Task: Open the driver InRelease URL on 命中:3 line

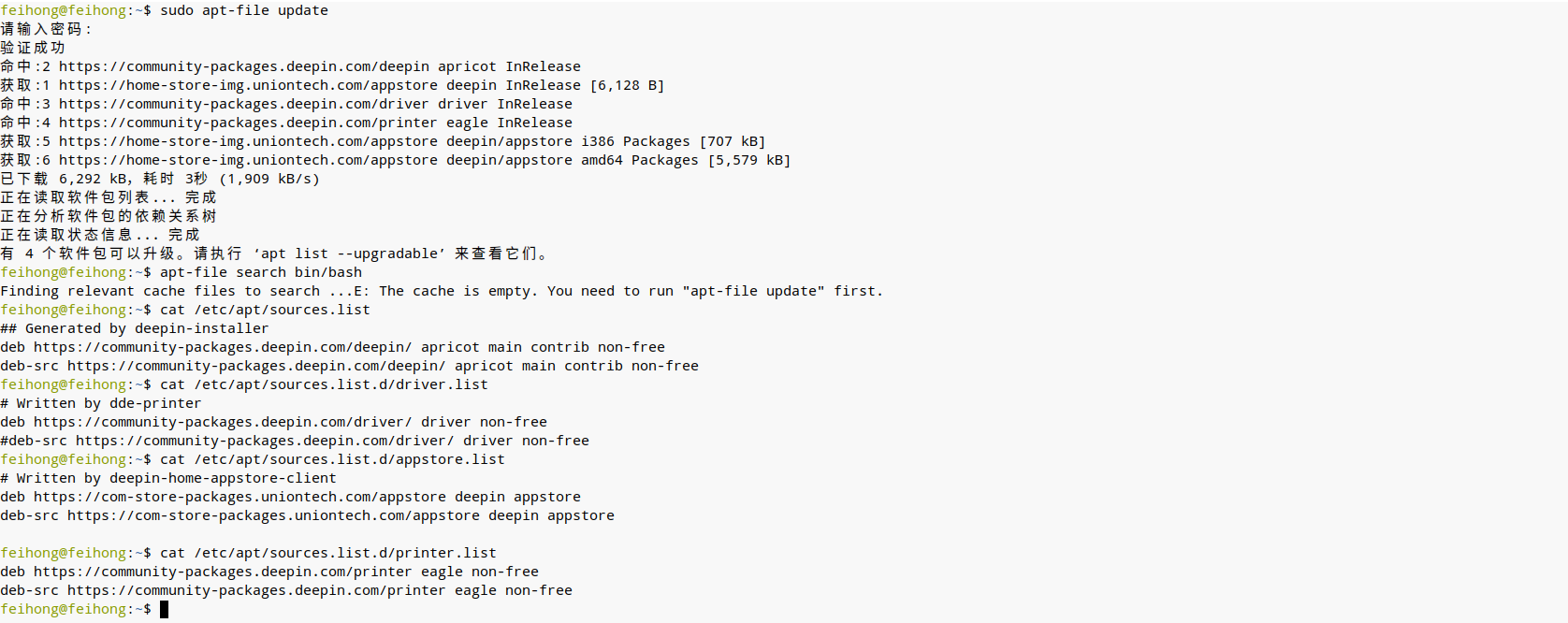Action: pos(243,104)
